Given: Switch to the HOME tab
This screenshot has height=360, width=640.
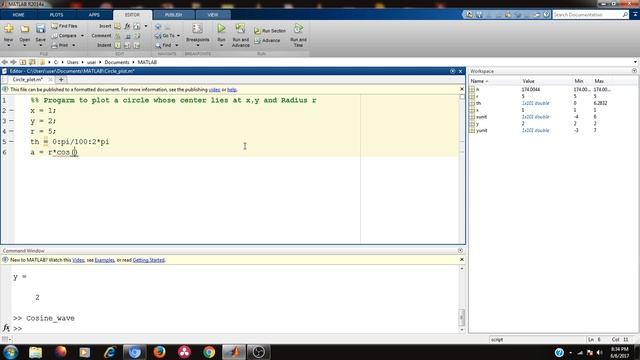Looking at the screenshot, I should [x=18, y=15].
